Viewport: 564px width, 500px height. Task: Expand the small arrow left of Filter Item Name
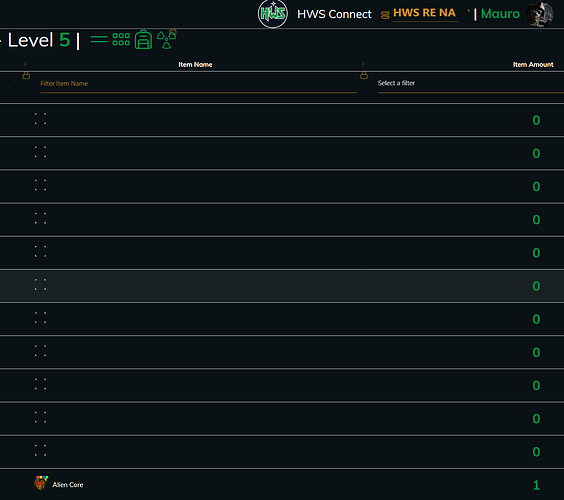(14, 87)
